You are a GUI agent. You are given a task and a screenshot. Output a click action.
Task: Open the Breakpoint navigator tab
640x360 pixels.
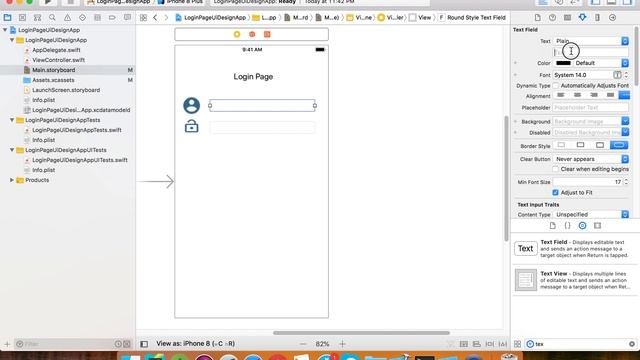coord(112,18)
